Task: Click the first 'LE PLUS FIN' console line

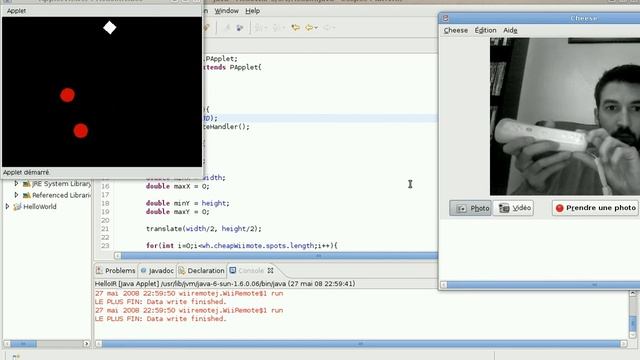Action: (x=160, y=302)
